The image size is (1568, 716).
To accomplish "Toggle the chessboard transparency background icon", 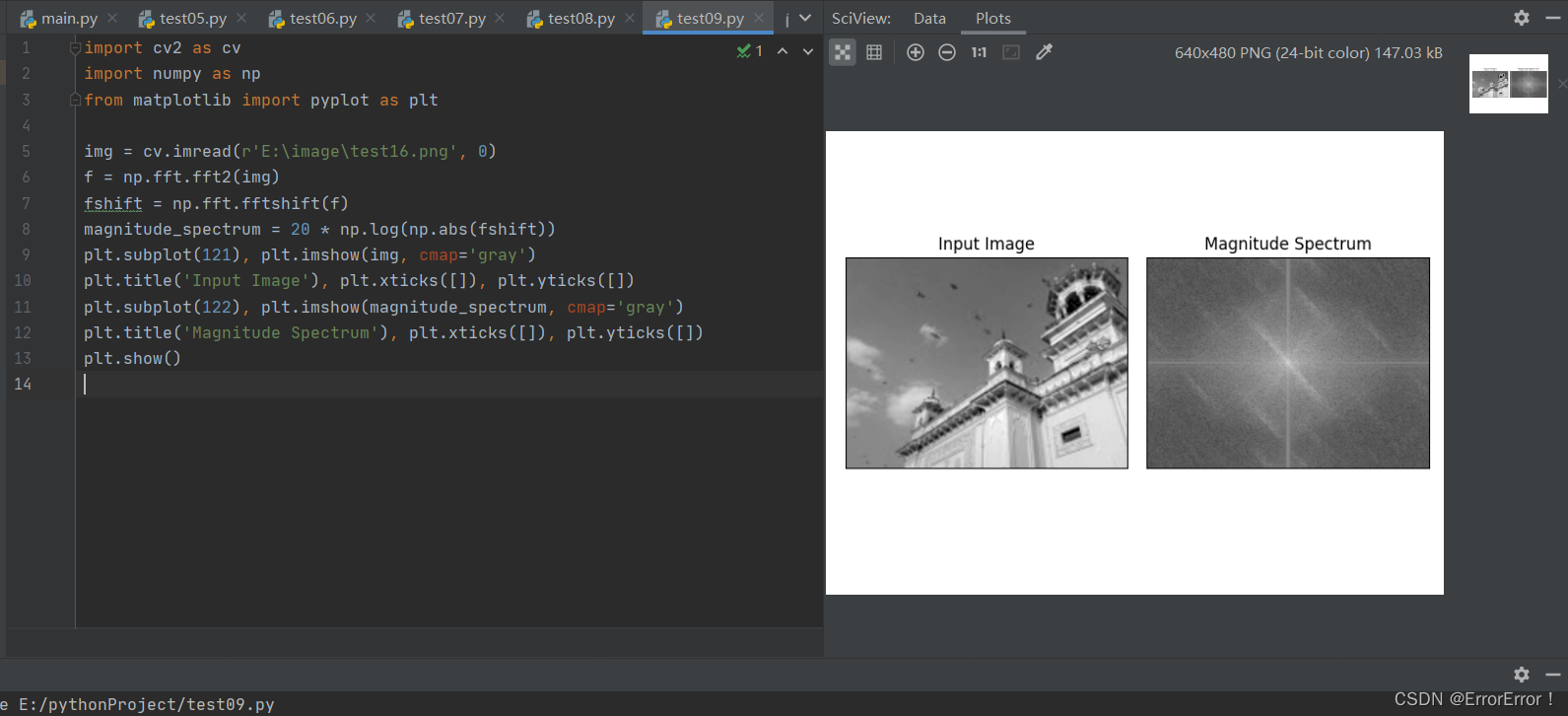I will click(x=843, y=52).
